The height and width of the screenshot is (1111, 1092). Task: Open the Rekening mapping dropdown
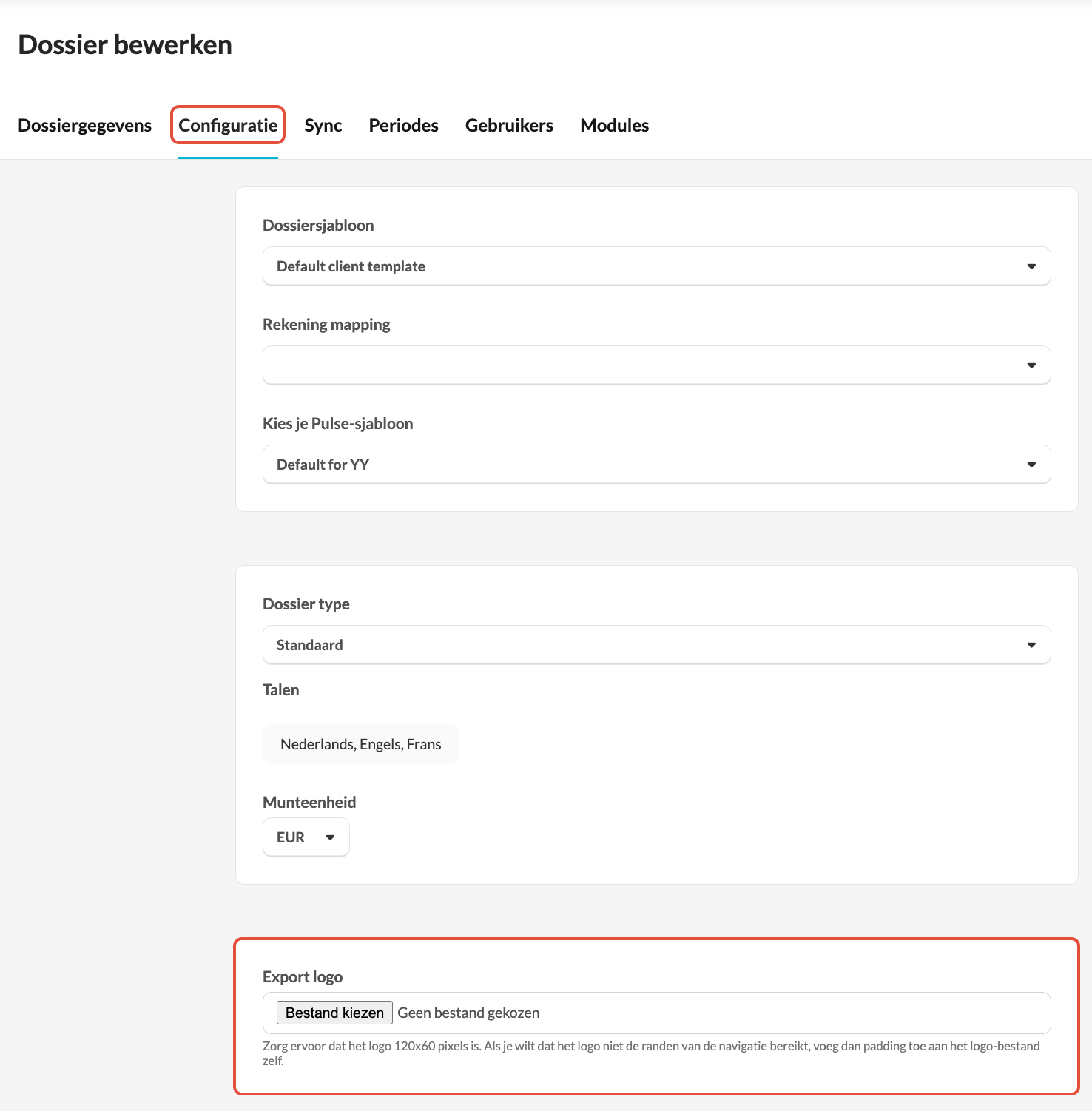pyautogui.click(x=657, y=365)
